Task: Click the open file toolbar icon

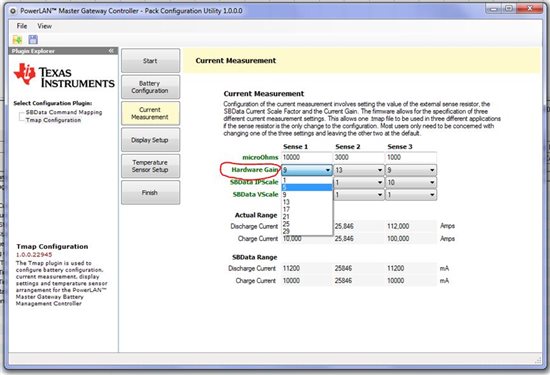Action: click(17, 40)
